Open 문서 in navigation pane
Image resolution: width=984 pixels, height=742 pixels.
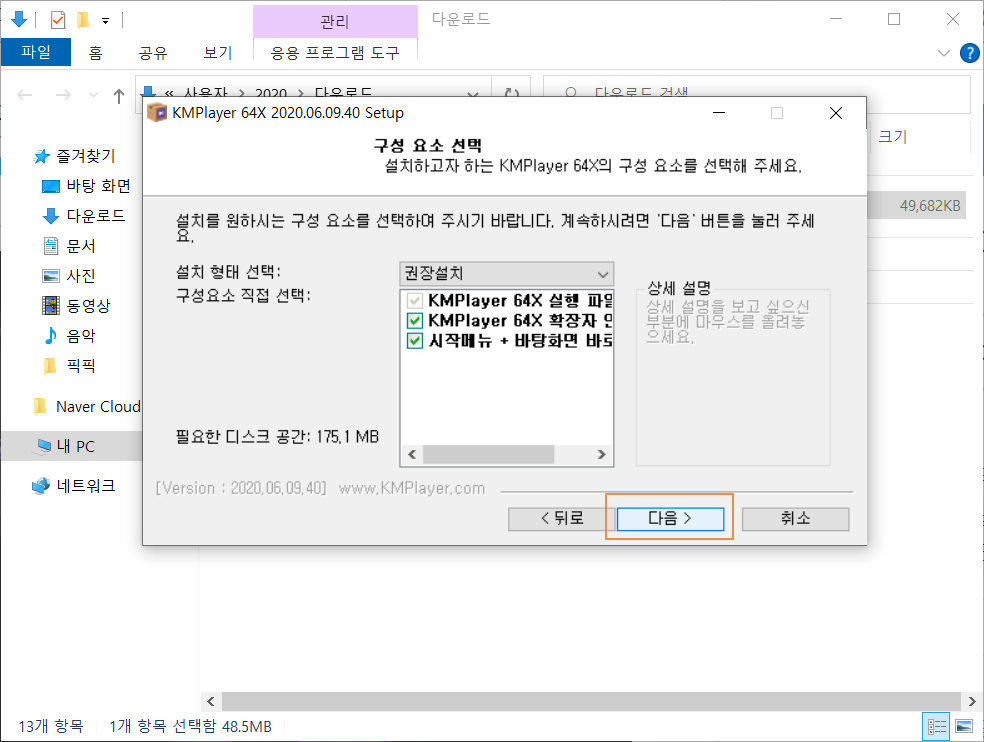81,246
